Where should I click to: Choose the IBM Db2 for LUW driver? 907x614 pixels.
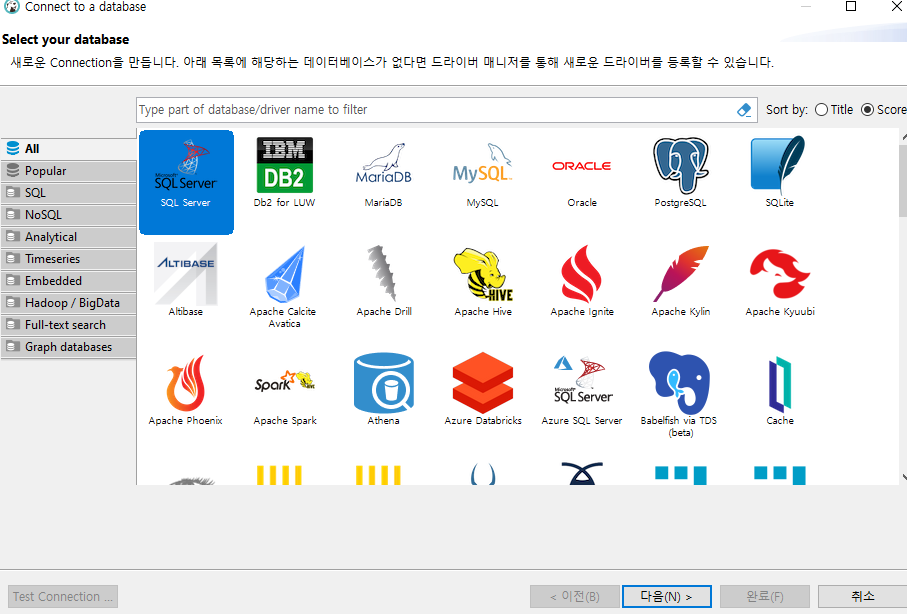pos(285,172)
